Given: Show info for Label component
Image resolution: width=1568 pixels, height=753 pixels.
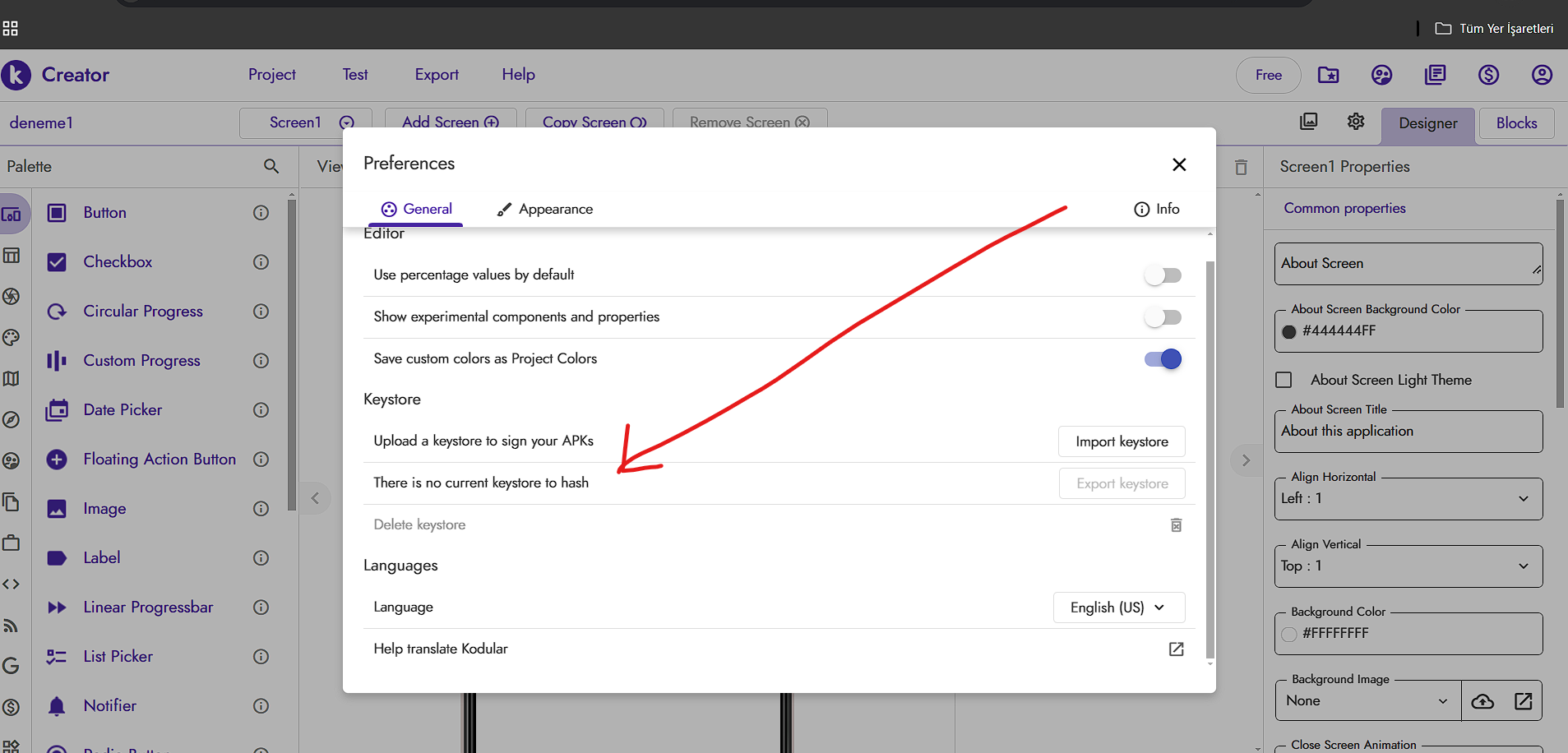Looking at the screenshot, I should point(261,558).
